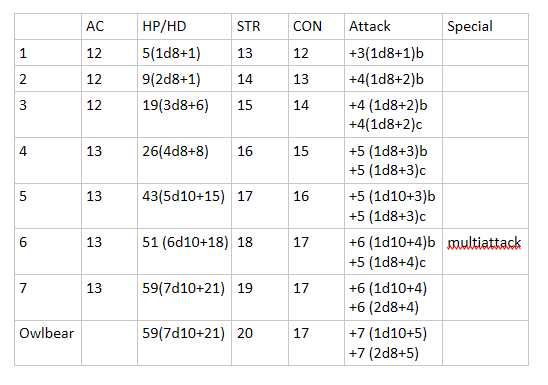This screenshot has height=385, width=548.
Task: Click the CON column header
Action: tap(317, 27)
